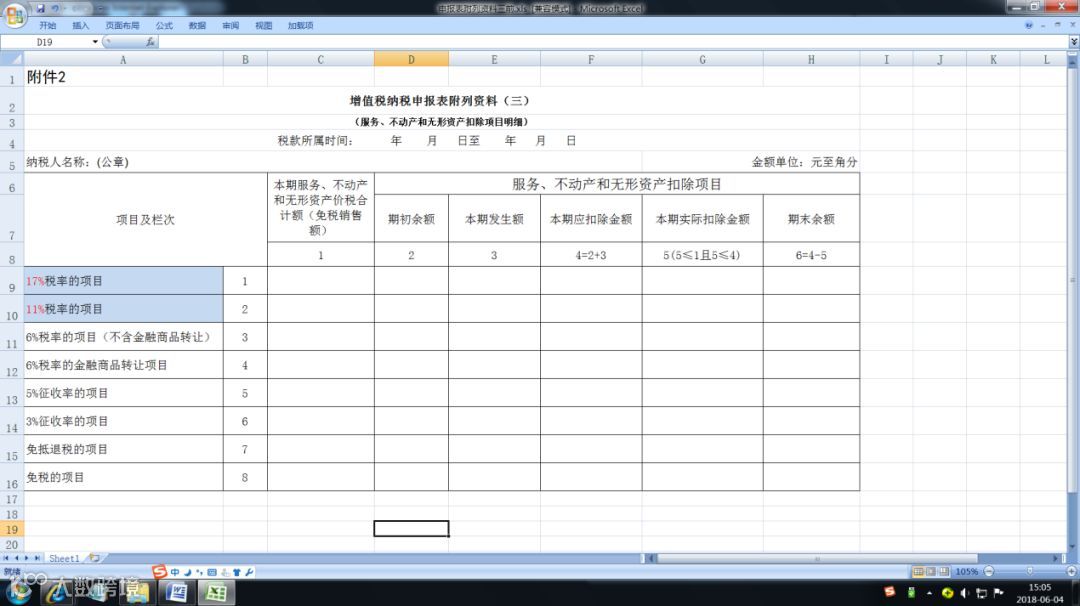Click the Select All corner box
This screenshot has height=606, width=1080.
pyautogui.click(x=12, y=60)
